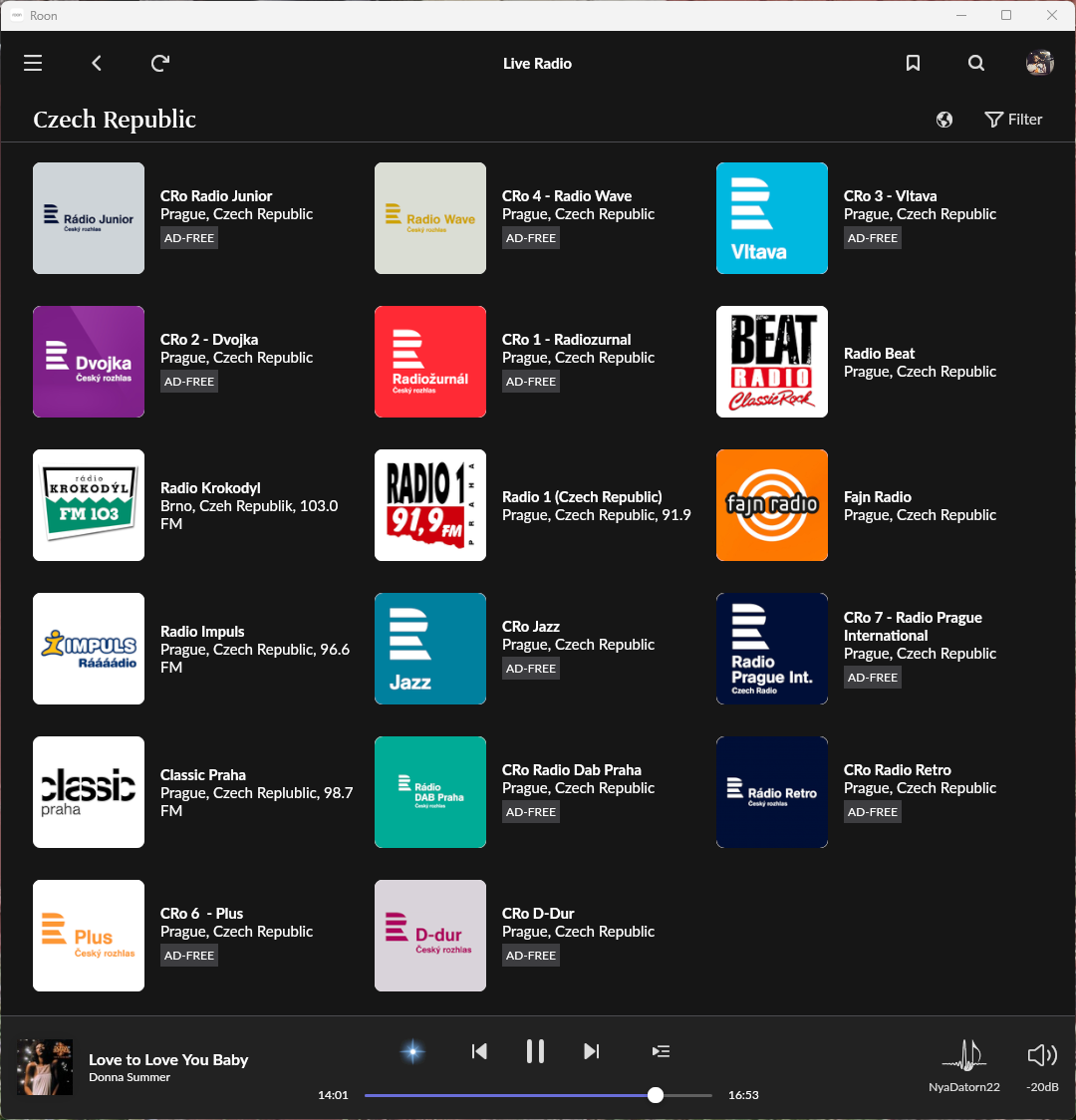
Task: Select the Classic Praha title
Action: pos(203,775)
